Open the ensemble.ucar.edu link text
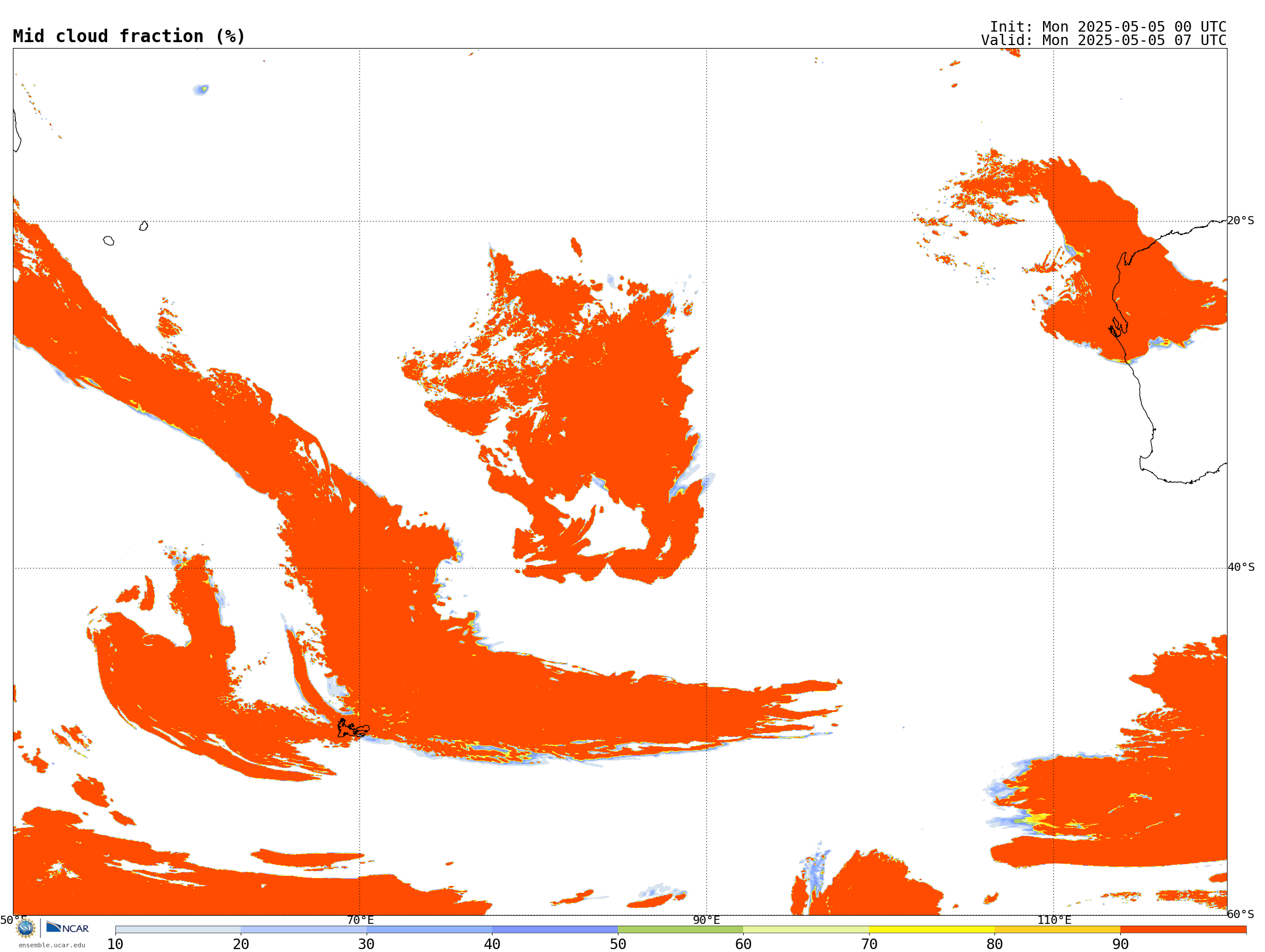Screen dimensions: 1265x952 click(52, 945)
